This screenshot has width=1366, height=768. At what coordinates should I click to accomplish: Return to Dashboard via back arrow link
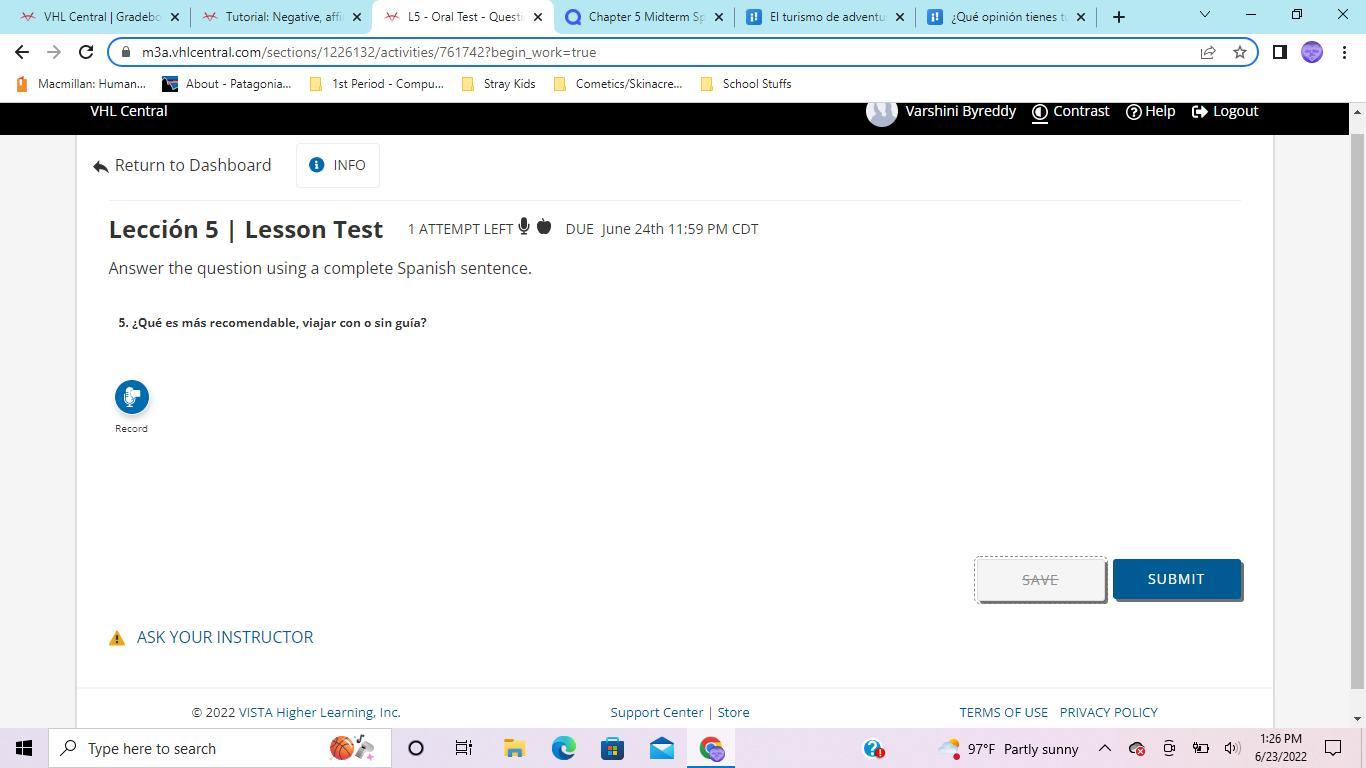click(x=182, y=165)
